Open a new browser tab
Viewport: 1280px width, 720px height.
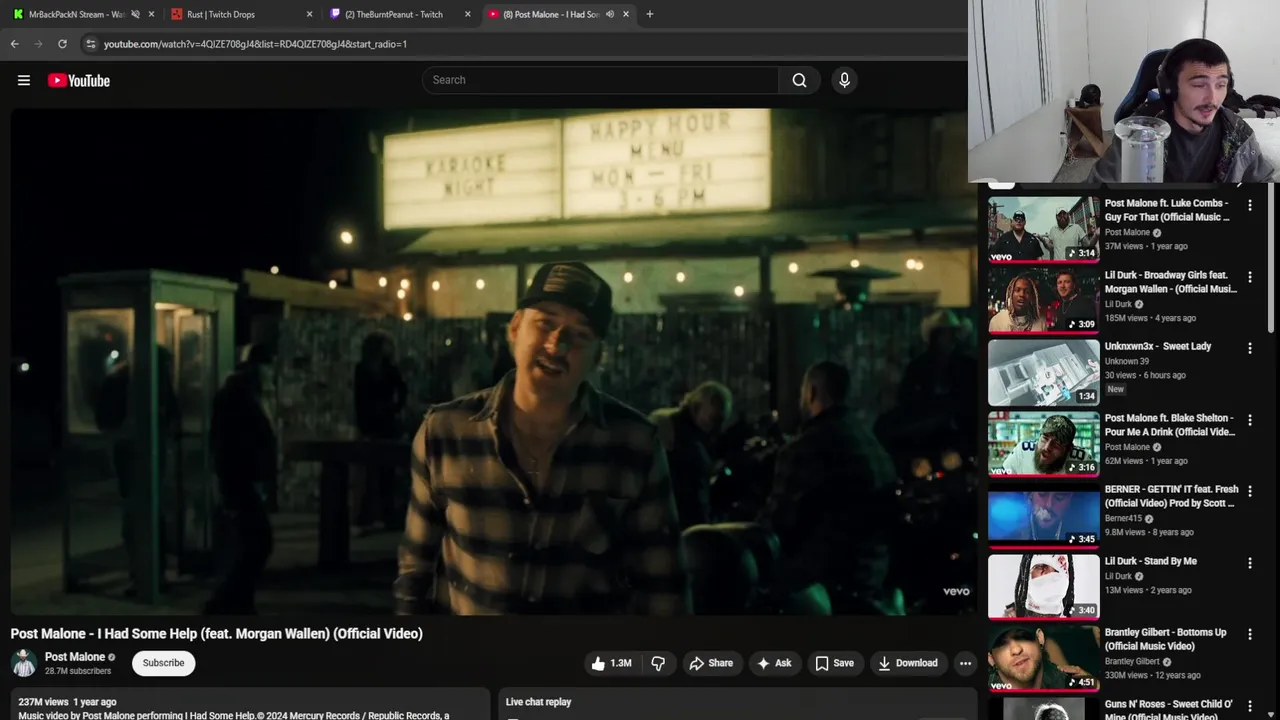pos(650,14)
